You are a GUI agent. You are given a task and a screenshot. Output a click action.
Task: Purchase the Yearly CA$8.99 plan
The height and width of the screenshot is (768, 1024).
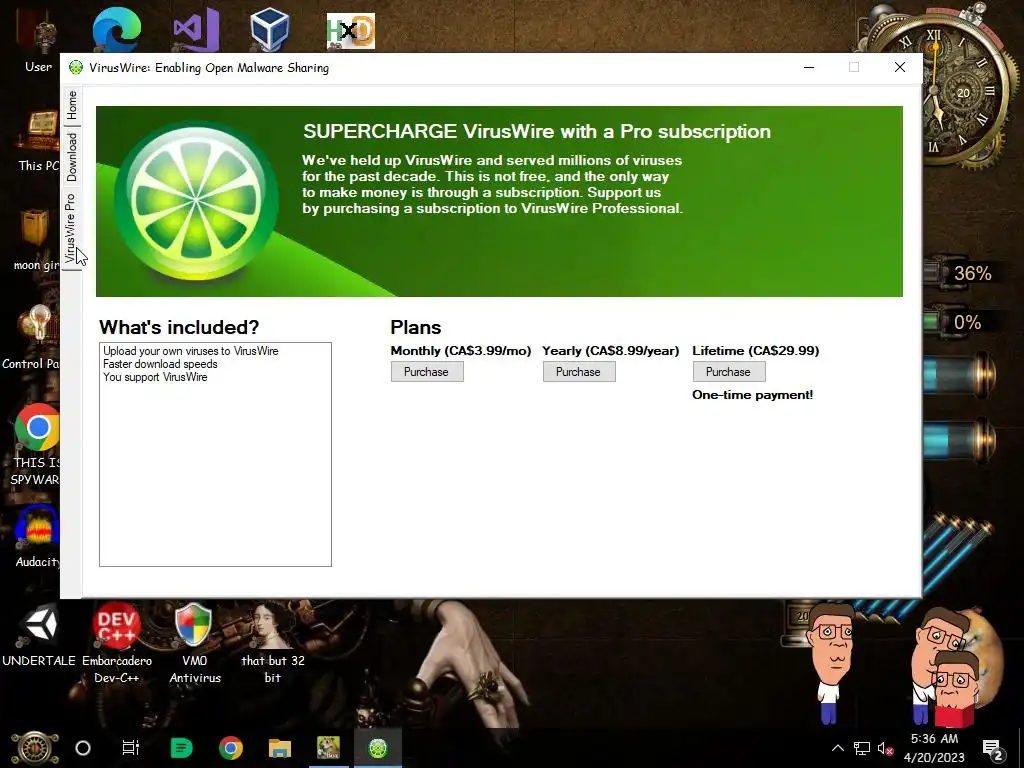579,372
